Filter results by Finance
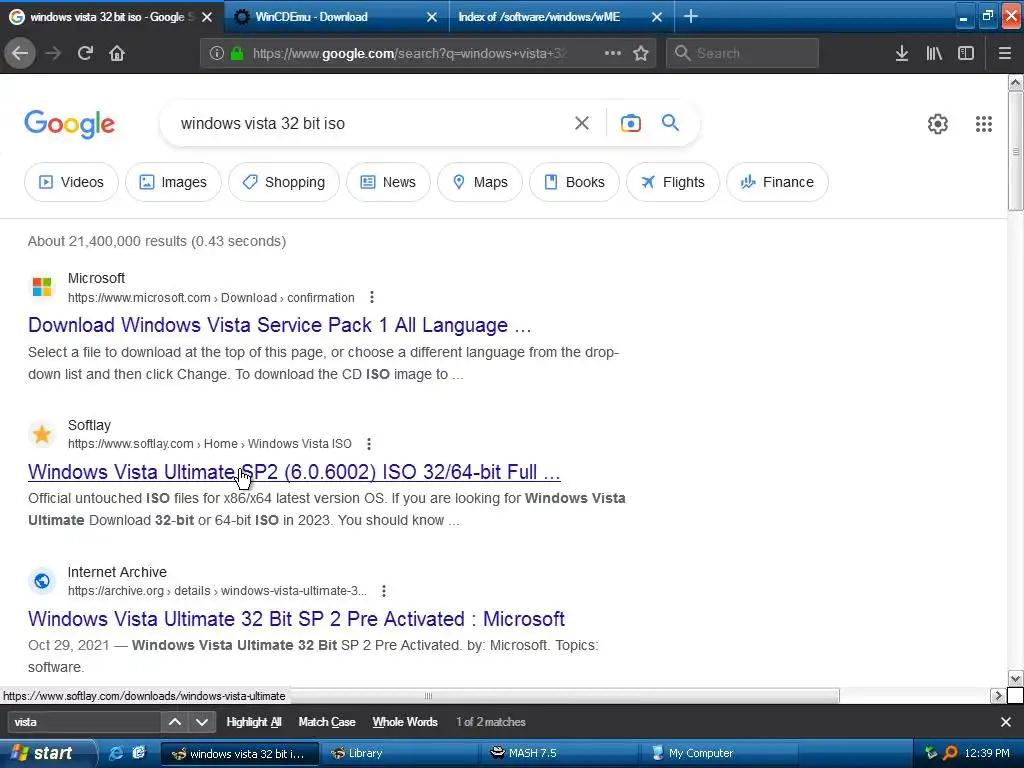The height and width of the screenshot is (768, 1024). (x=777, y=182)
